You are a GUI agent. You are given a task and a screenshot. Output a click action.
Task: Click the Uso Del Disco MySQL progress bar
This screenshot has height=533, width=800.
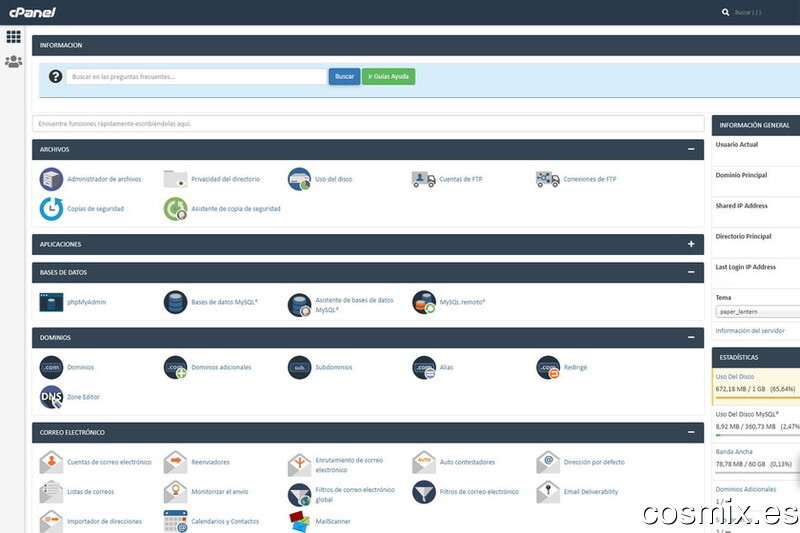point(758,435)
